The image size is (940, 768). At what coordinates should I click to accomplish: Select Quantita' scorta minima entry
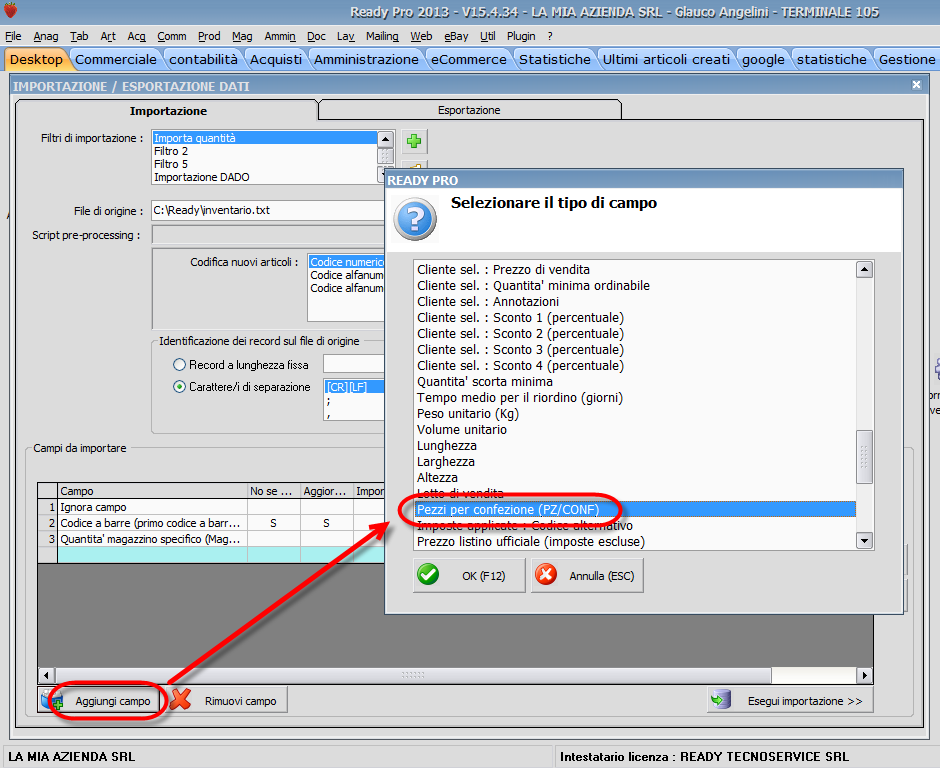click(x=635, y=382)
